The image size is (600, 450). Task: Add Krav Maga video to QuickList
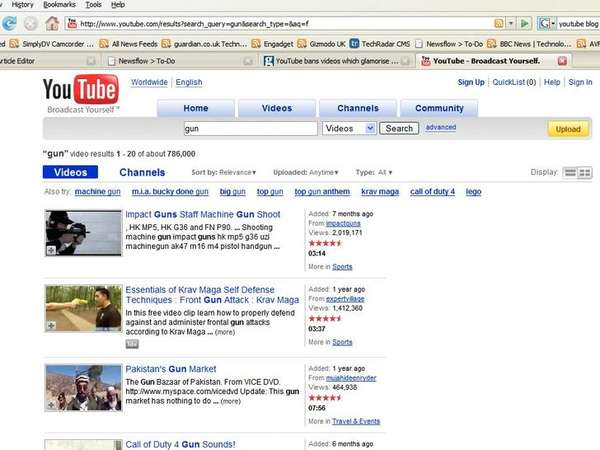(51, 326)
